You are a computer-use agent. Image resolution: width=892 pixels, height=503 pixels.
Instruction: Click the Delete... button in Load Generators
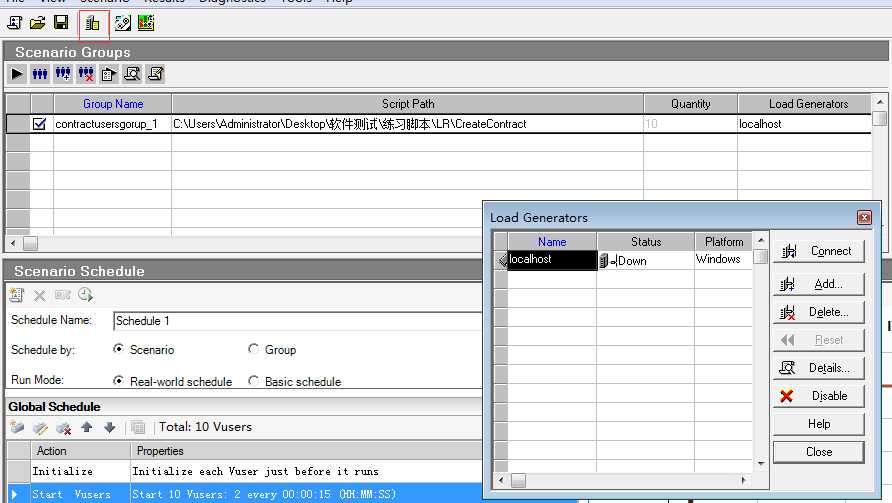pyautogui.click(x=818, y=312)
